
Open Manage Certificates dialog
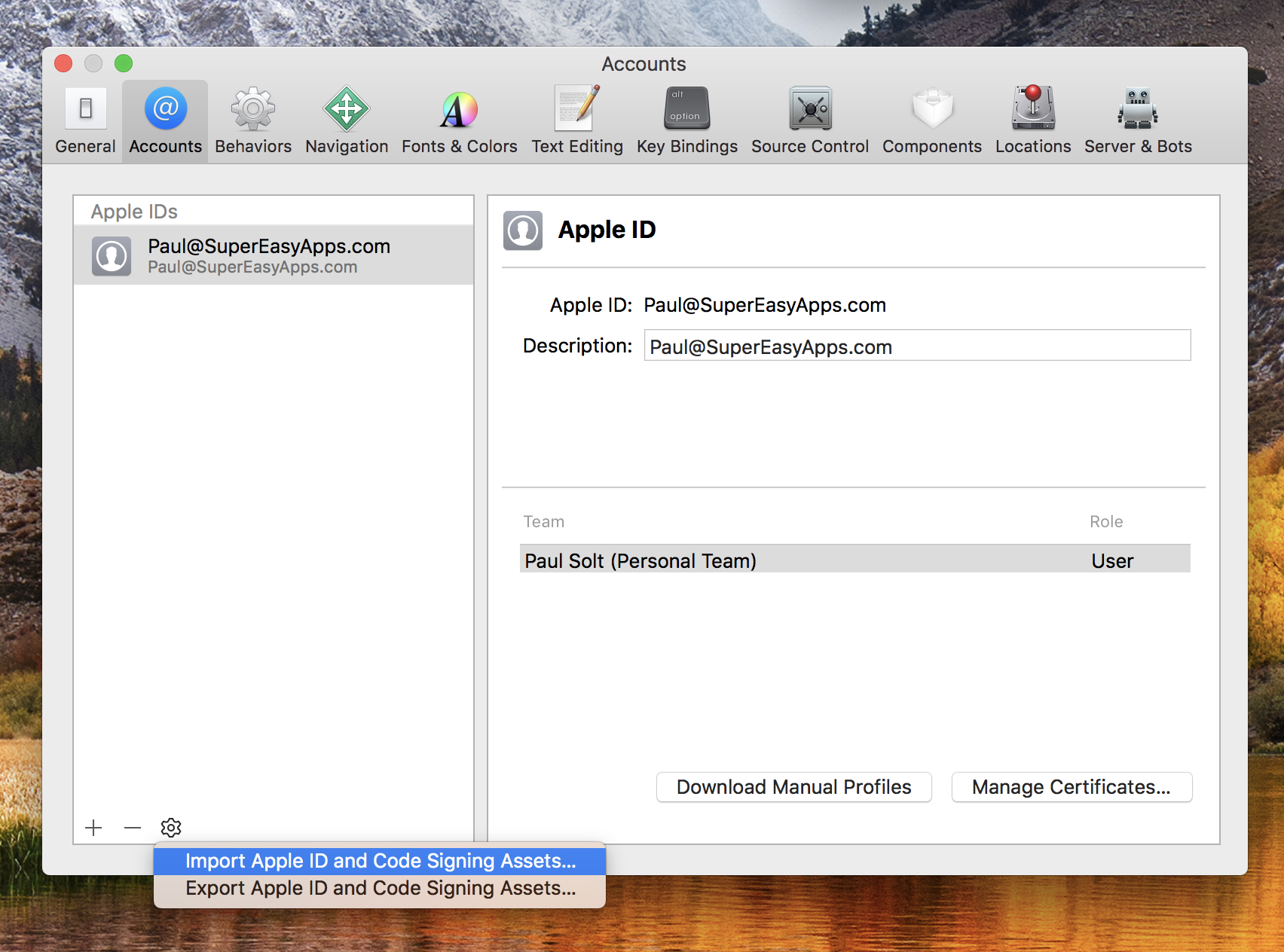1071,786
